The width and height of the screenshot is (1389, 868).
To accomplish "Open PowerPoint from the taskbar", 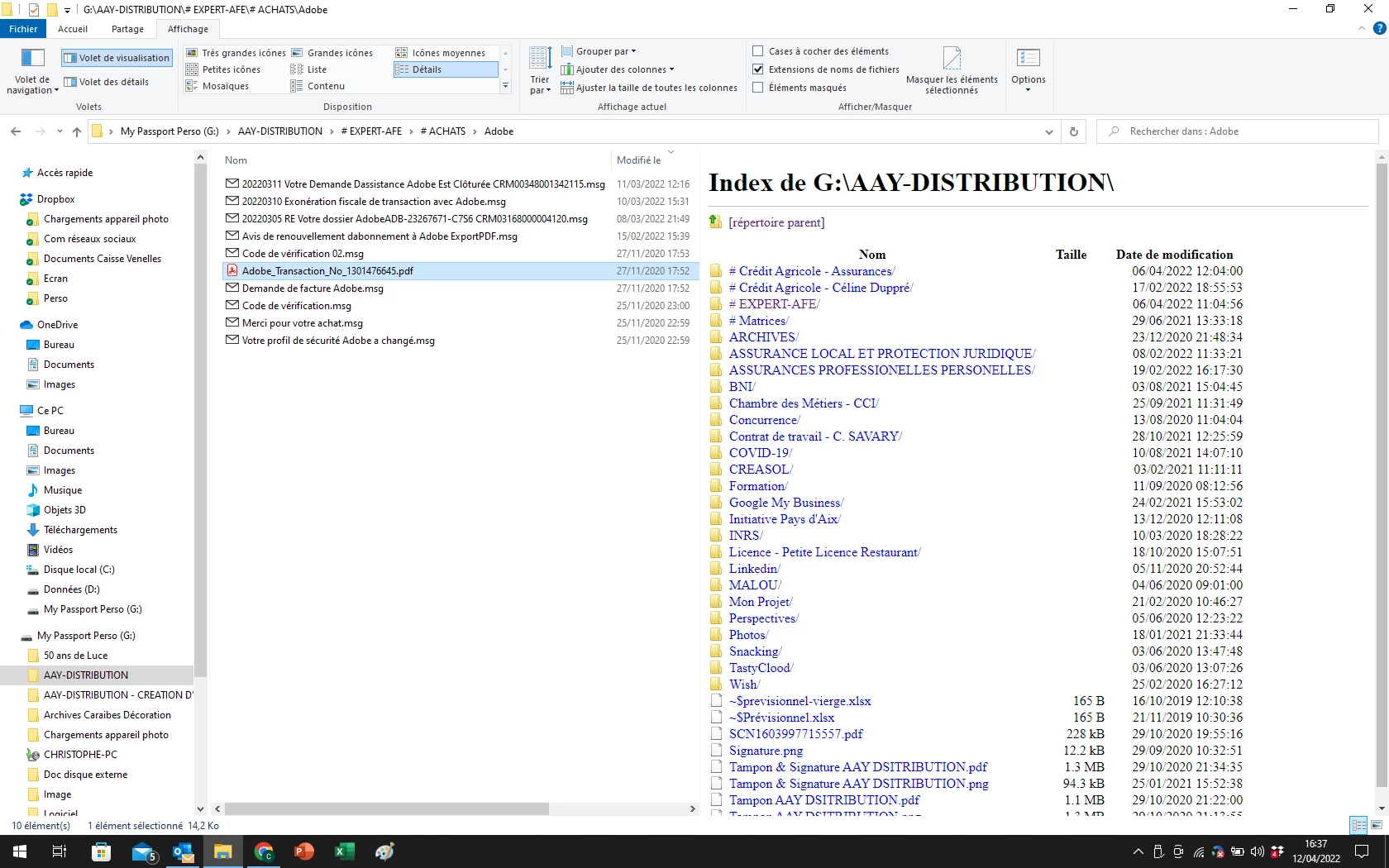I will [303, 851].
